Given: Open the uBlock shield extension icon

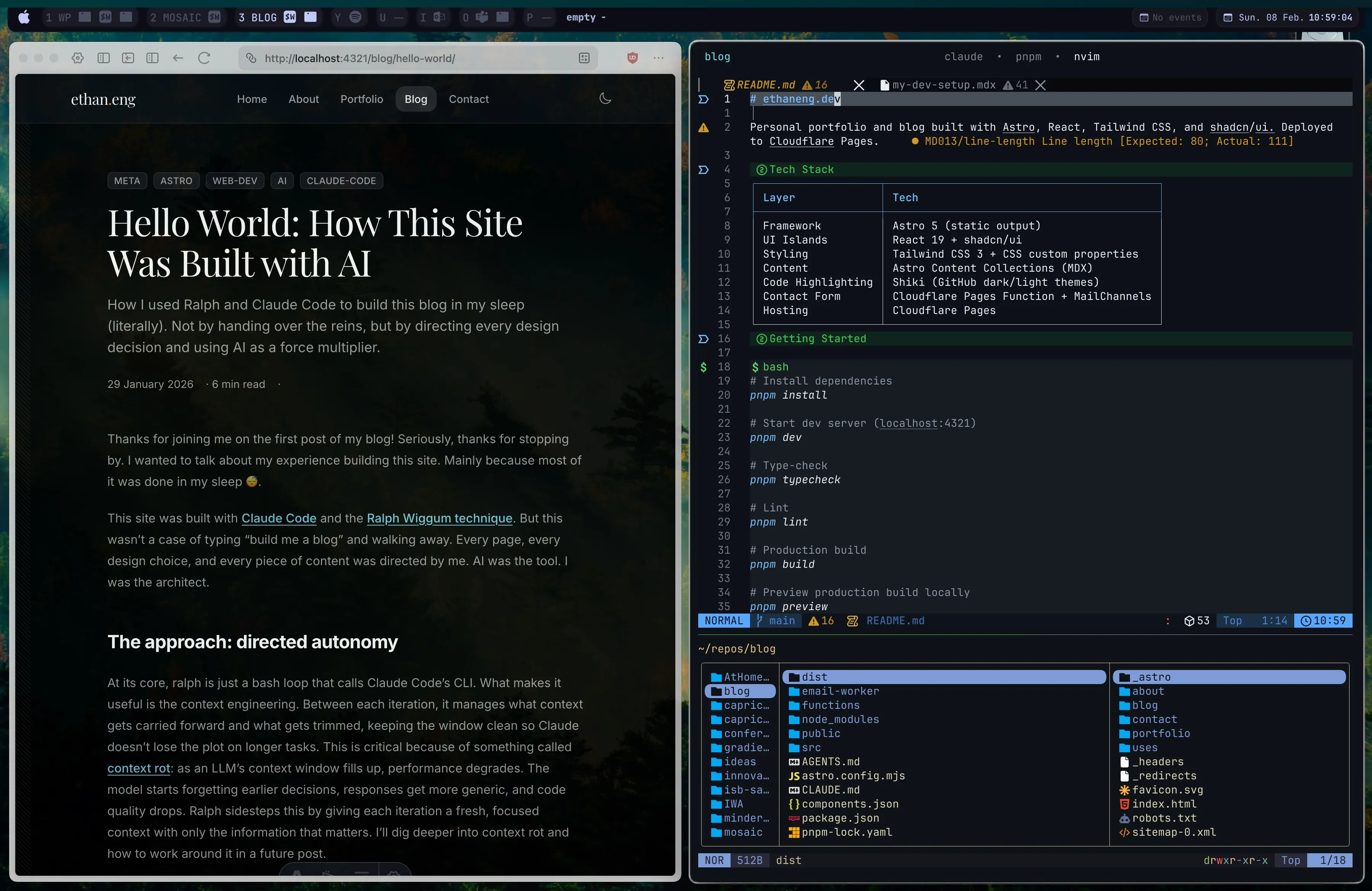Looking at the screenshot, I should tap(632, 58).
